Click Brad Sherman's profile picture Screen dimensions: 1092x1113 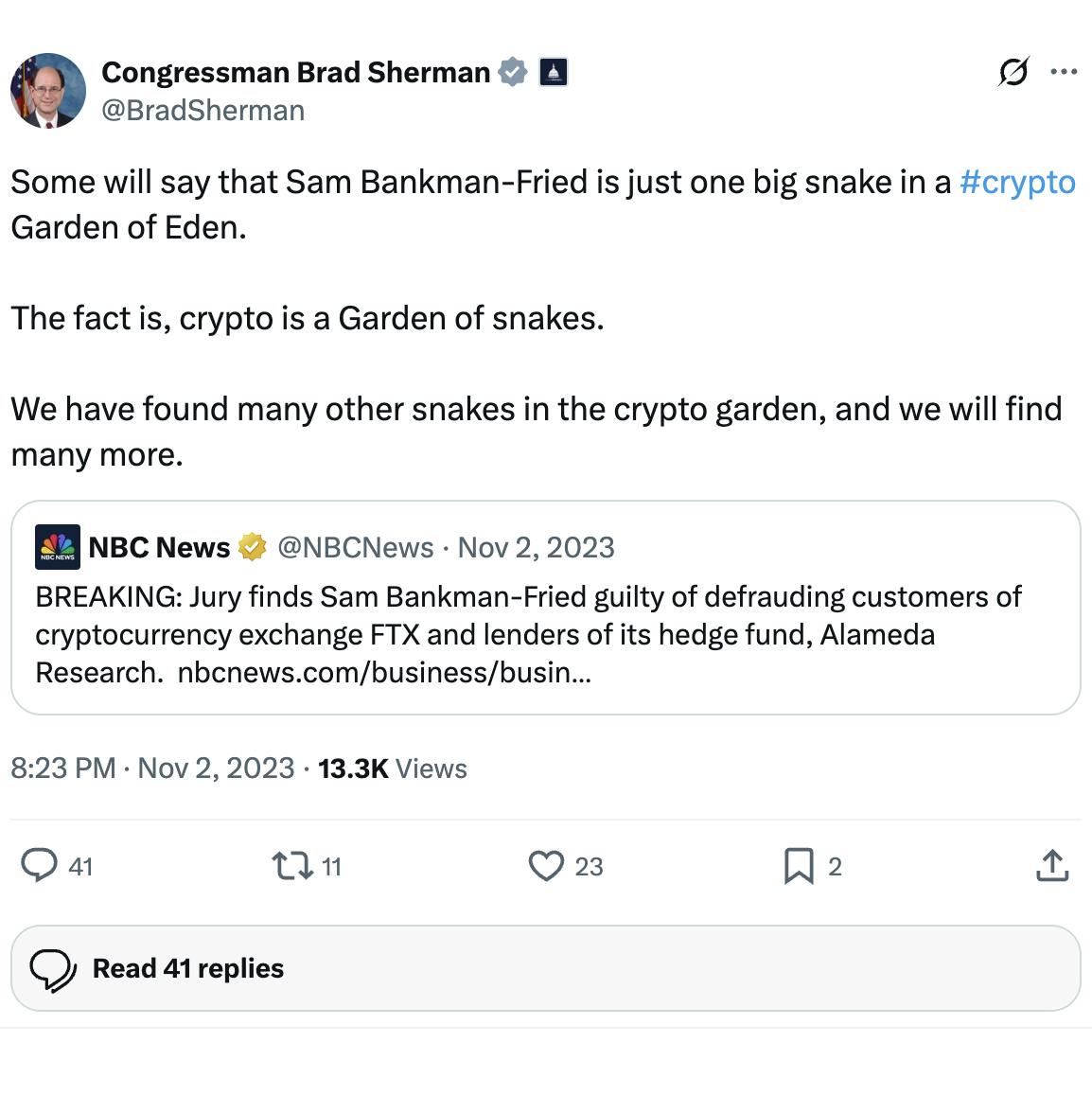[48, 91]
